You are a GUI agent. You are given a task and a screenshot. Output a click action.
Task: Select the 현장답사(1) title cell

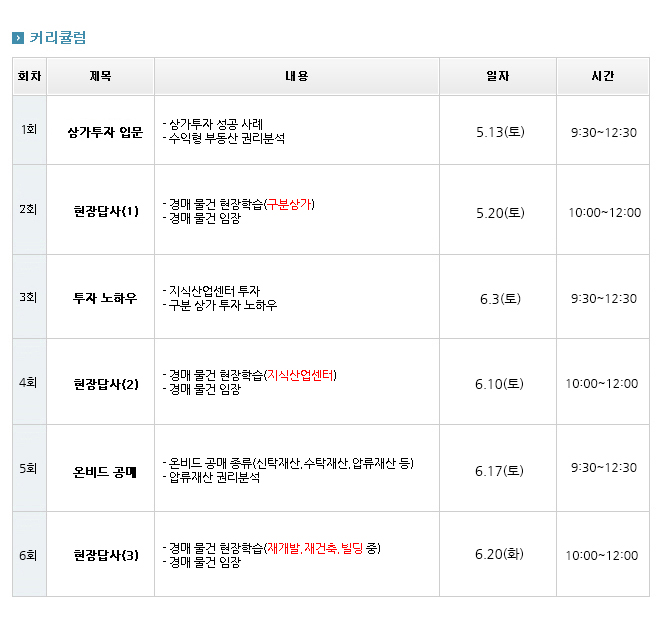click(105, 211)
